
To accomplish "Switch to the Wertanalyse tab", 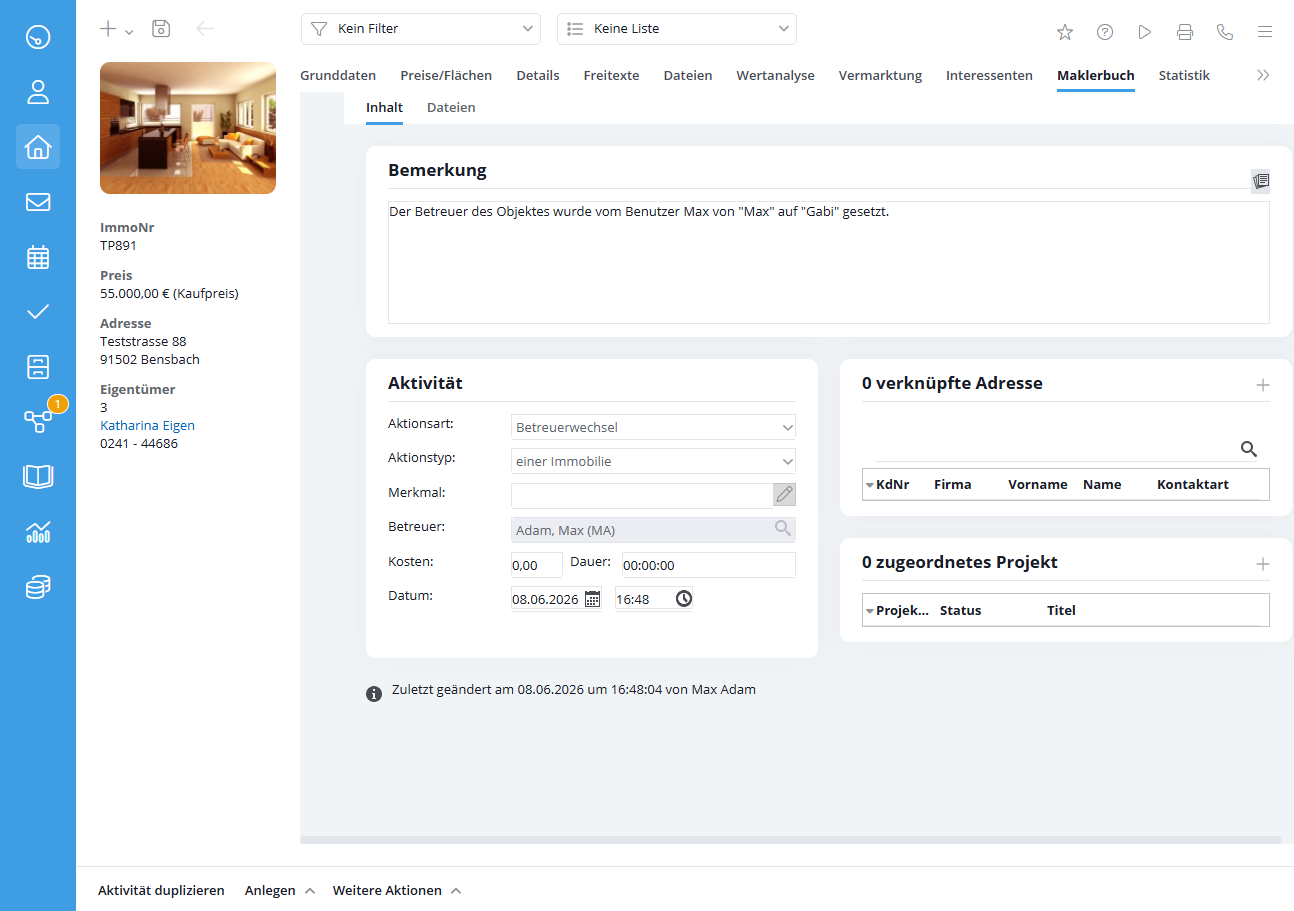I will (775, 75).
